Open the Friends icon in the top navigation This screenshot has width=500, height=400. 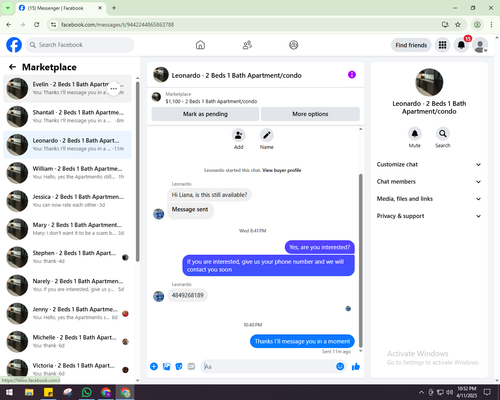click(x=247, y=45)
